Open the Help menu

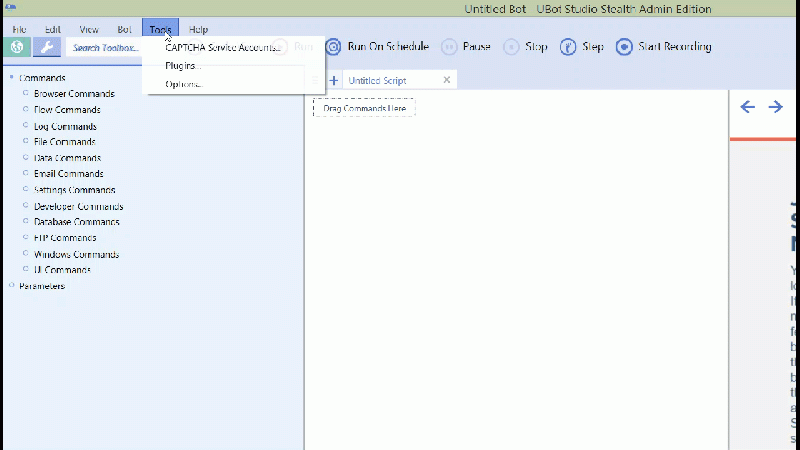(198, 30)
